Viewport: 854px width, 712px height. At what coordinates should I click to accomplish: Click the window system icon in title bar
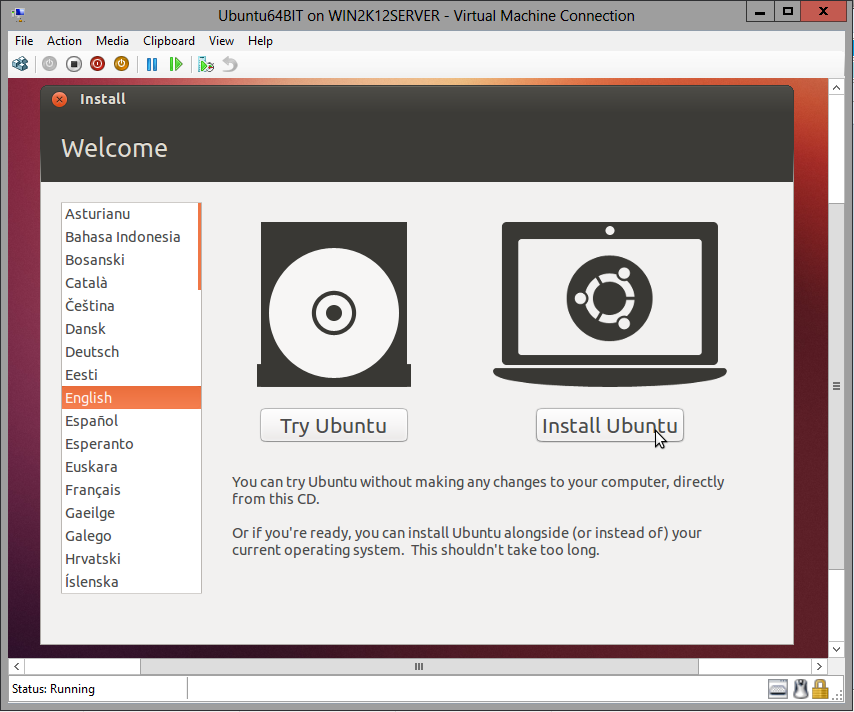pos(19,15)
